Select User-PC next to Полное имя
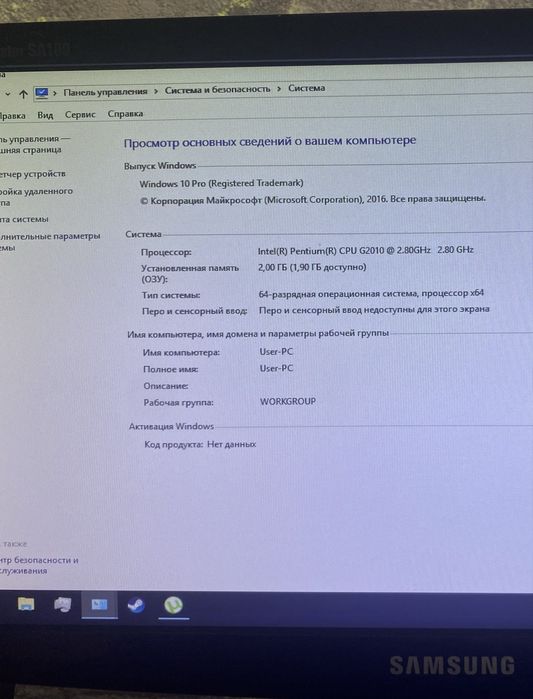Viewport: 533px width, 699px height. (x=276, y=368)
